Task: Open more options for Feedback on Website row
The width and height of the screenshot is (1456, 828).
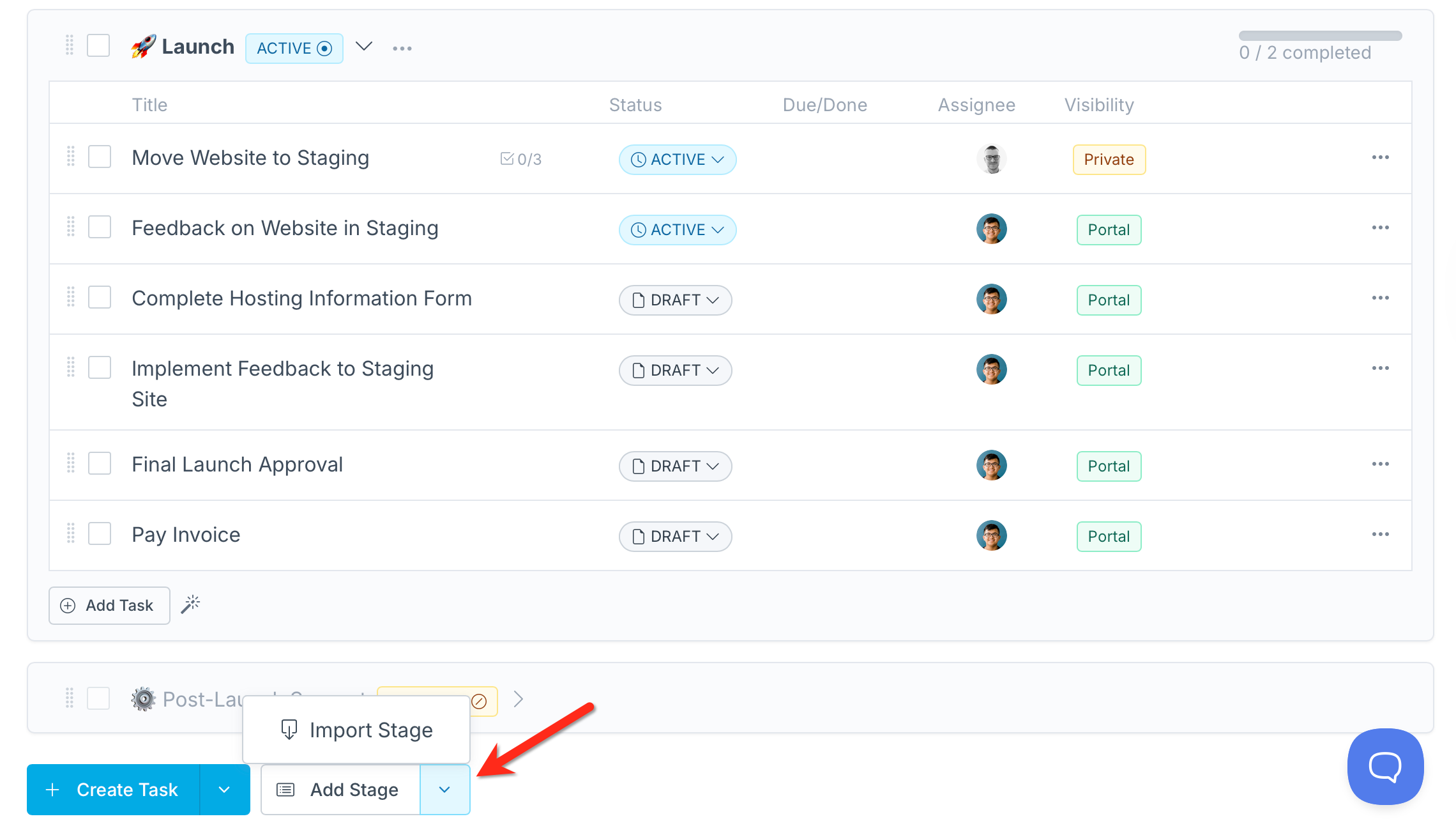Action: pyautogui.click(x=1380, y=227)
